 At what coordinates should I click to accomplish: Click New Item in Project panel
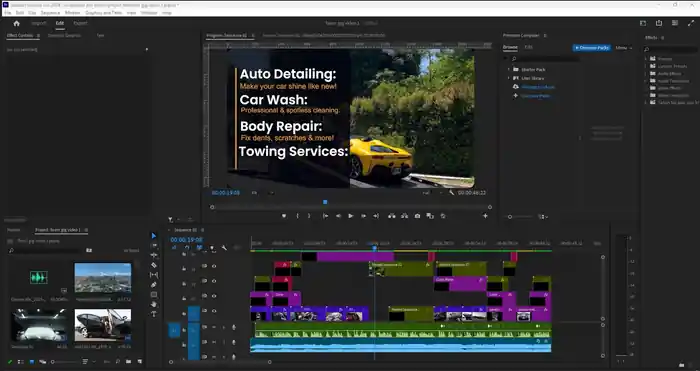click(x=140, y=362)
